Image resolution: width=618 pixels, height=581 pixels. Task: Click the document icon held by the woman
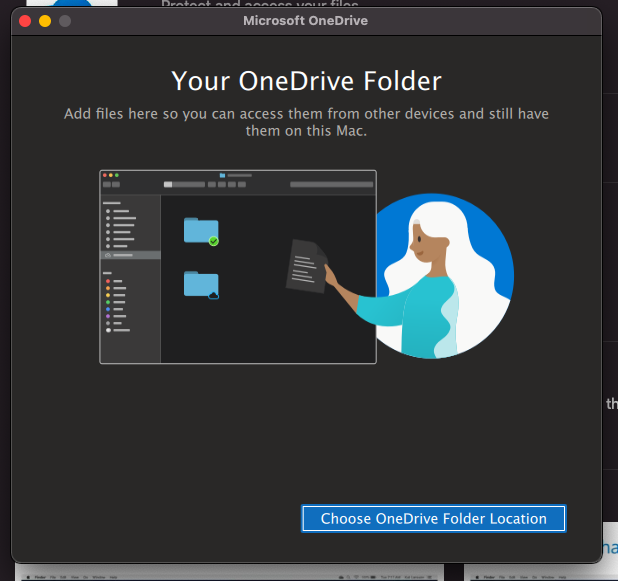point(308,264)
